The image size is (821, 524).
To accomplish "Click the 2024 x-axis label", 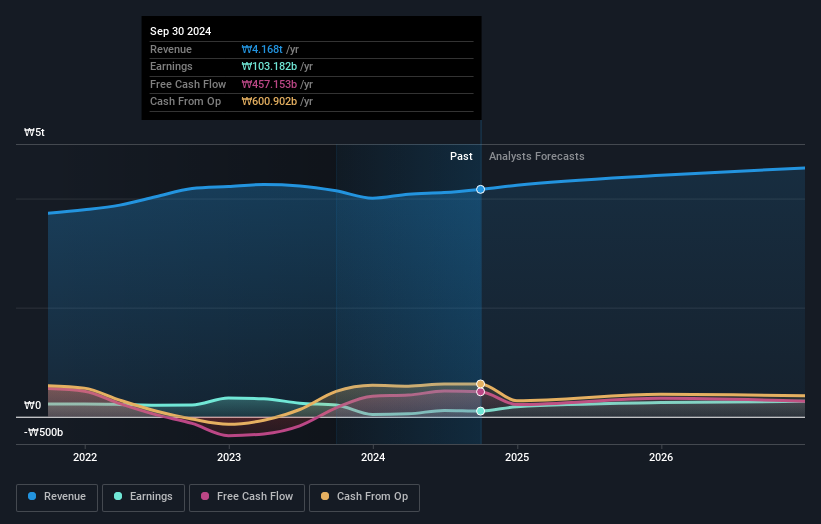I will (x=373, y=457).
